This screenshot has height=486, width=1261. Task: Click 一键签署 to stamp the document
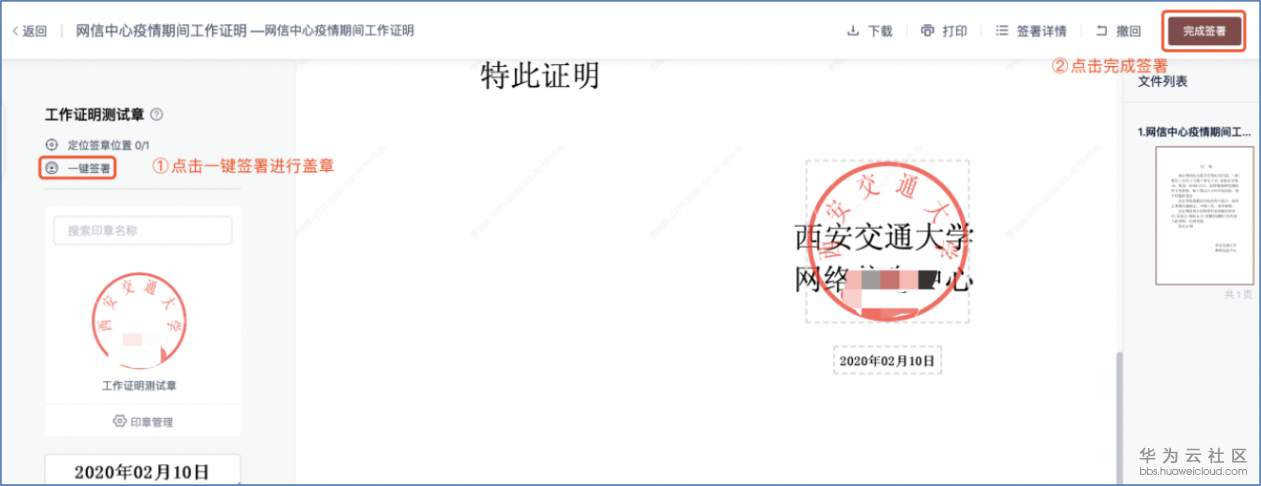click(x=78, y=168)
